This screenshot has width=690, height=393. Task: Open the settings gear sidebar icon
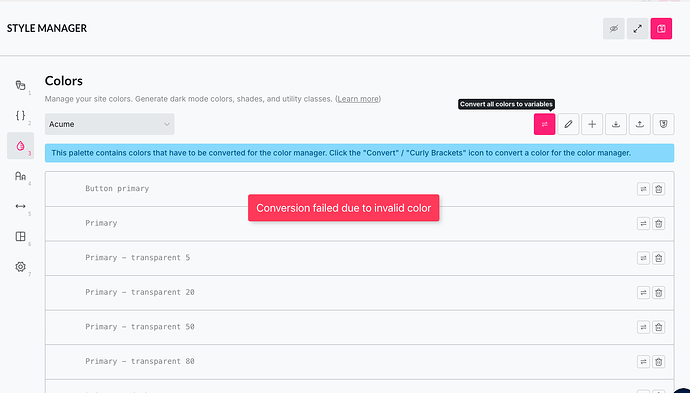click(20, 267)
